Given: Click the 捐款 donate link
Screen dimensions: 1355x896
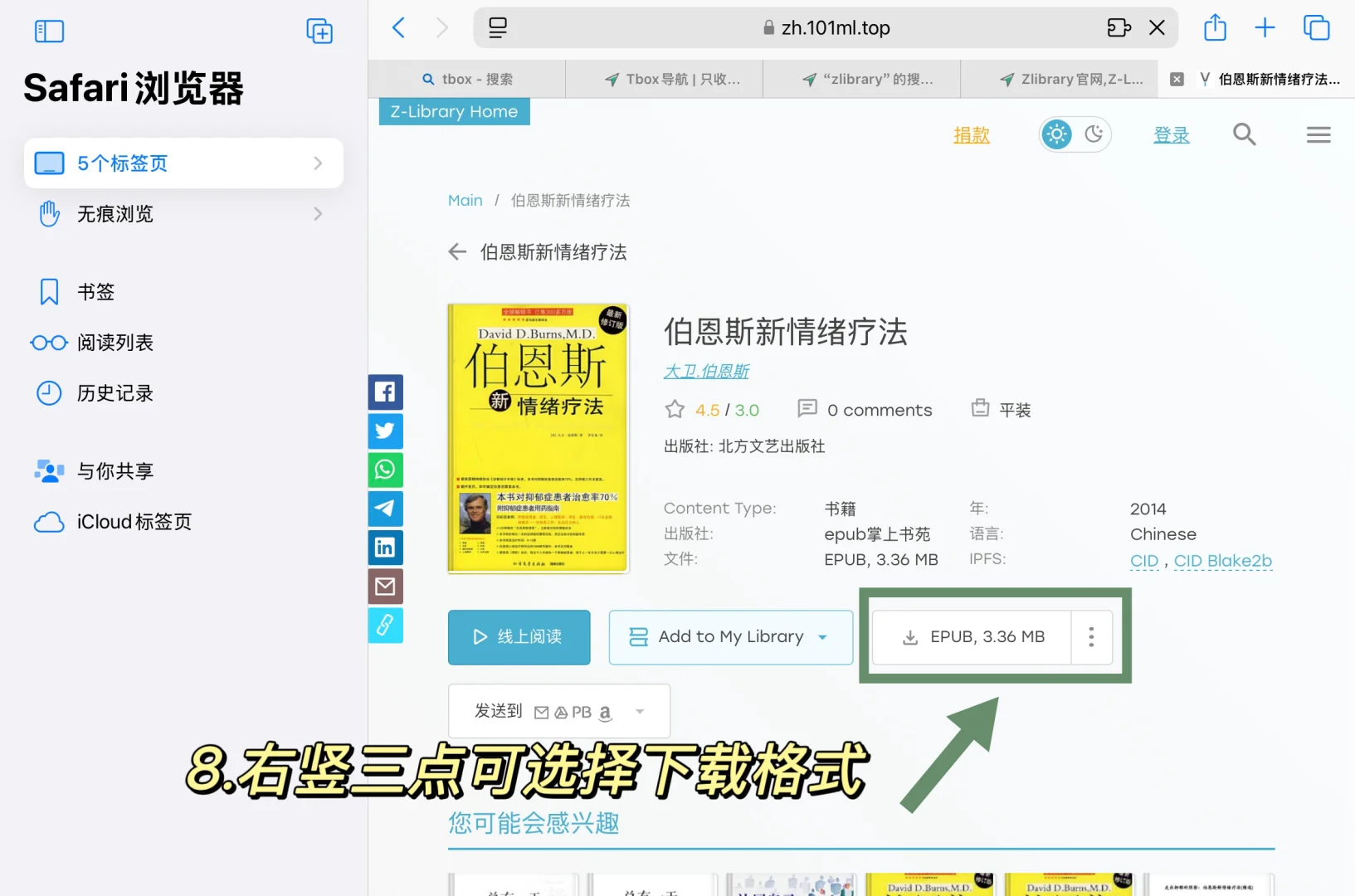Looking at the screenshot, I should tap(972, 135).
